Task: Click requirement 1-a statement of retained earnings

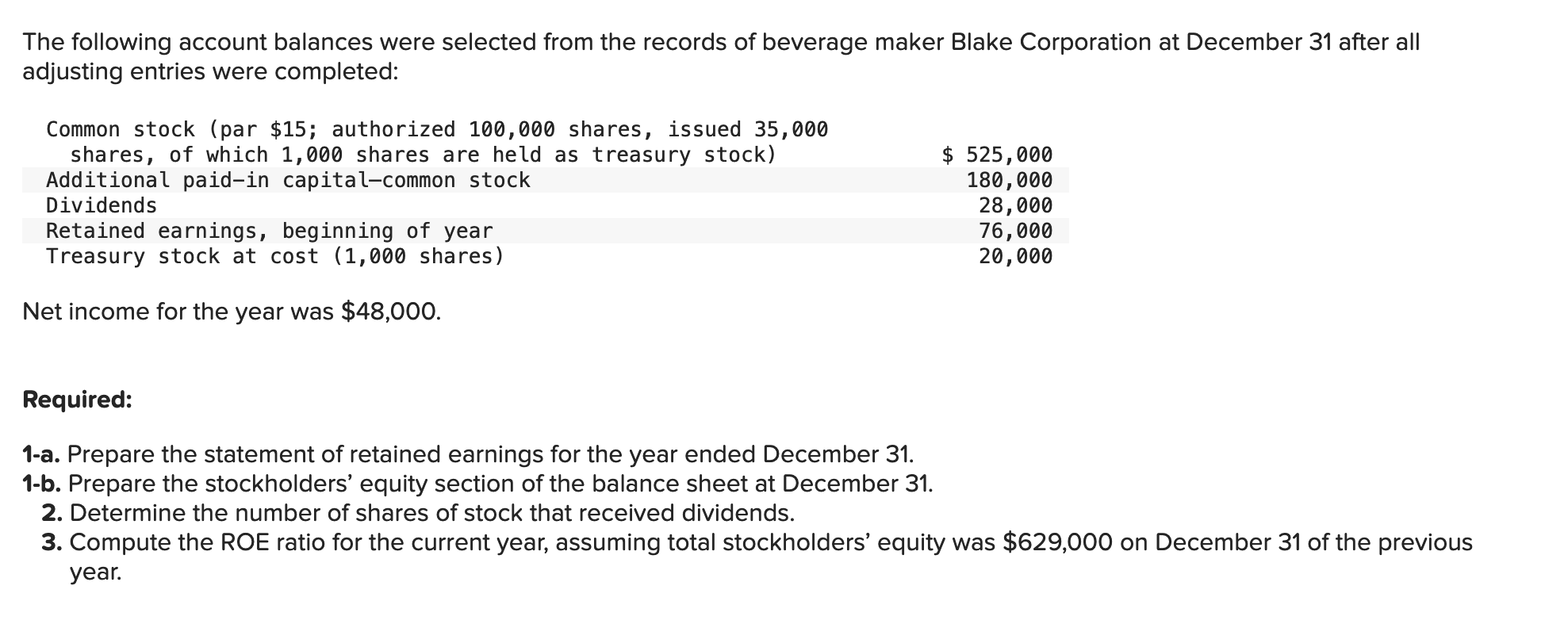Action: 468,454
